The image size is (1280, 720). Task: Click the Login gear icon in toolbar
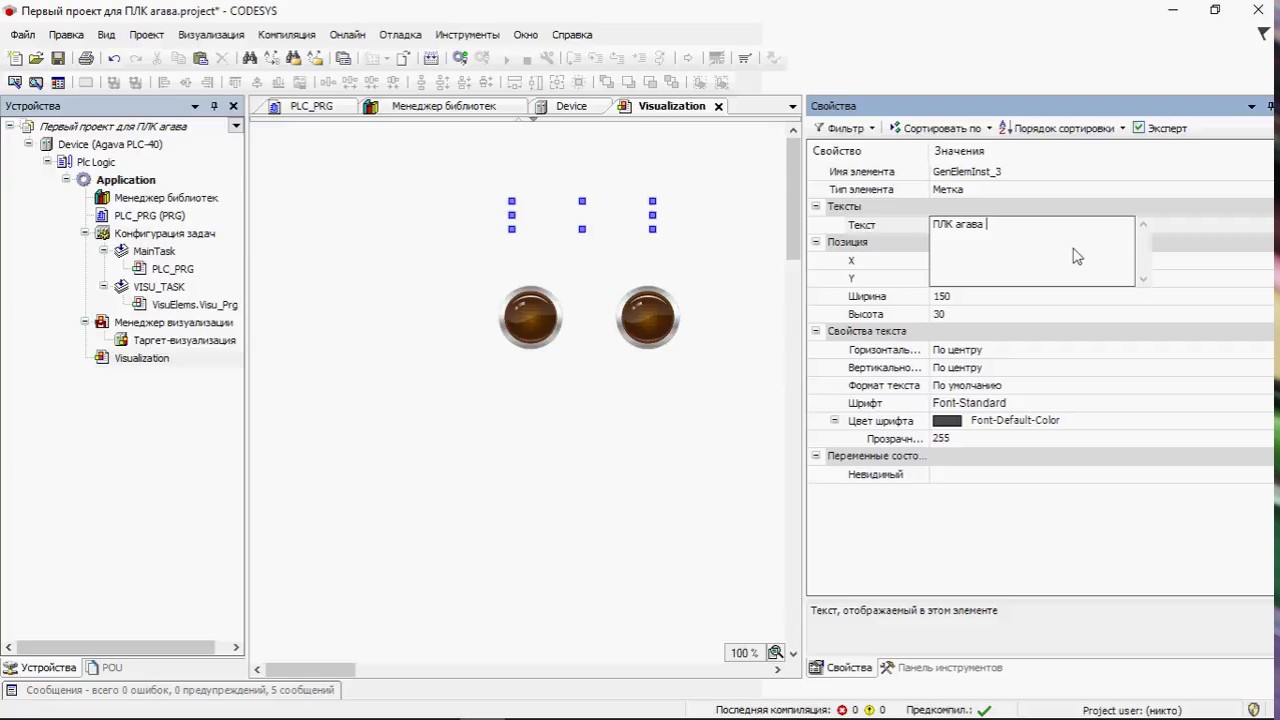tap(460, 59)
